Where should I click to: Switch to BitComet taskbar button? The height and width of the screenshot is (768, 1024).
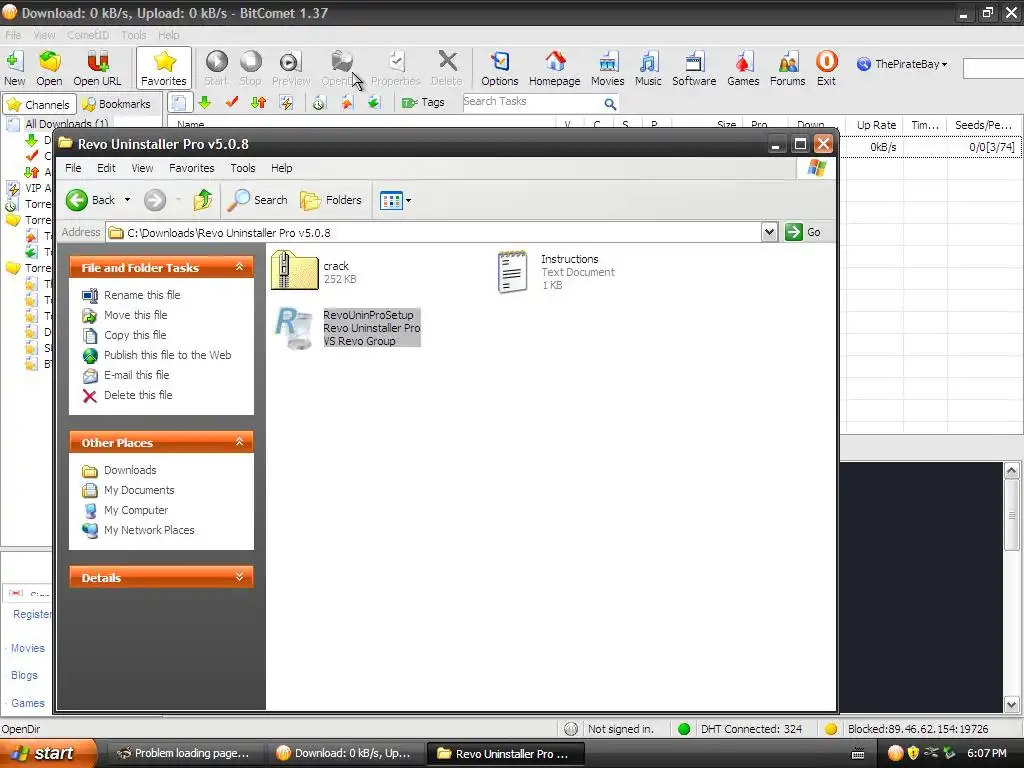coord(344,754)
